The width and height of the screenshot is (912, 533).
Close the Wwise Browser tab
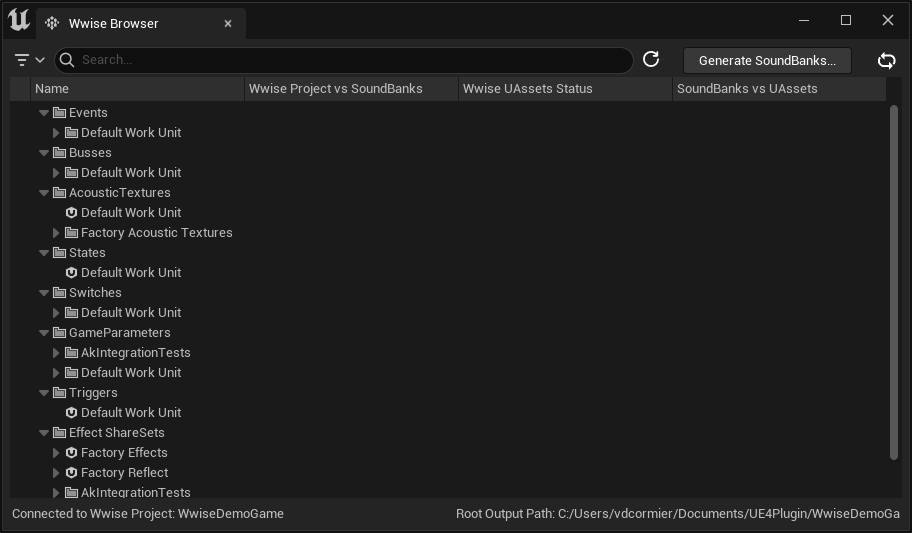point(228,23)
